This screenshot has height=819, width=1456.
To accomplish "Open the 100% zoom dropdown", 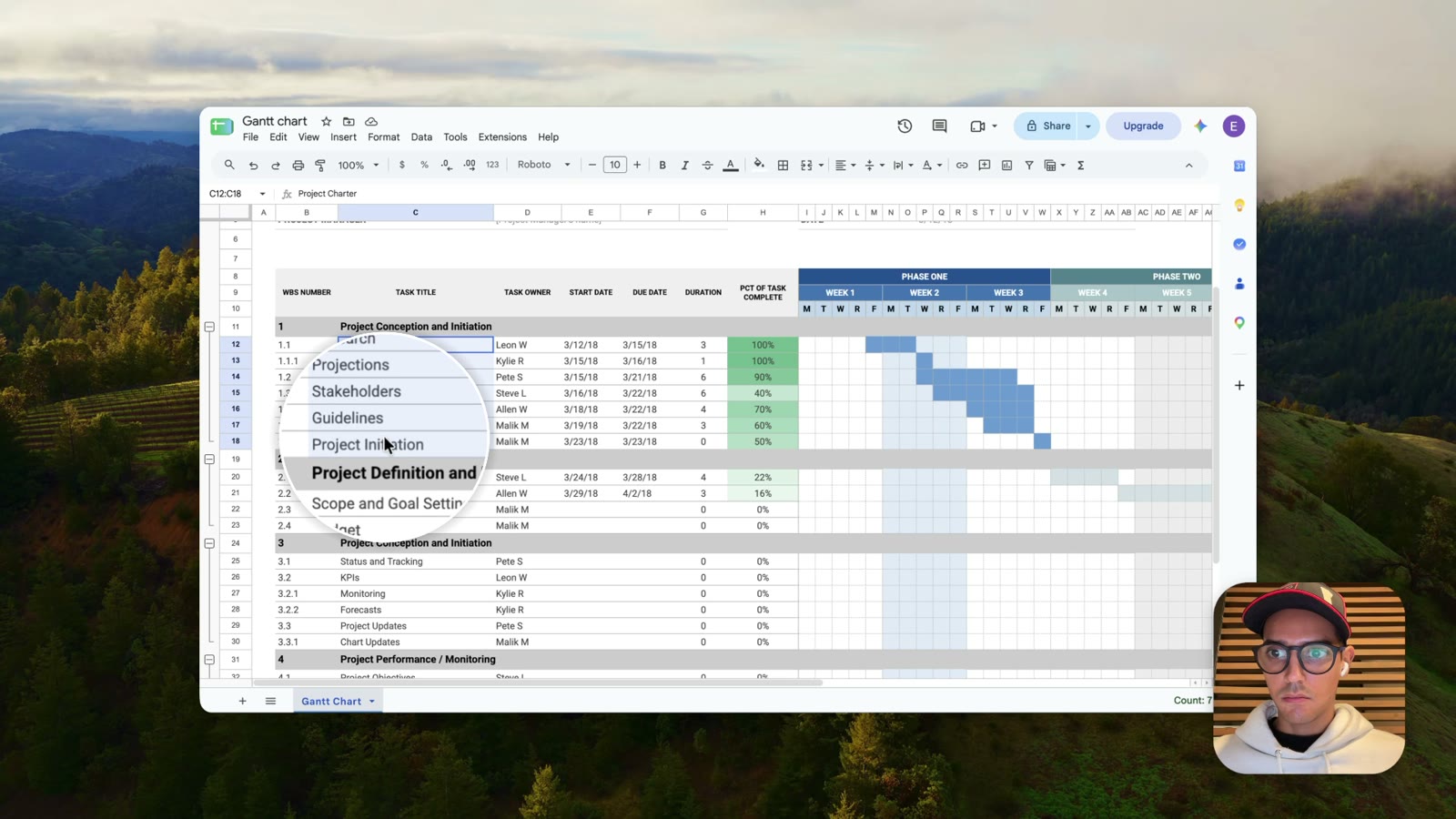I will [359, 165].
